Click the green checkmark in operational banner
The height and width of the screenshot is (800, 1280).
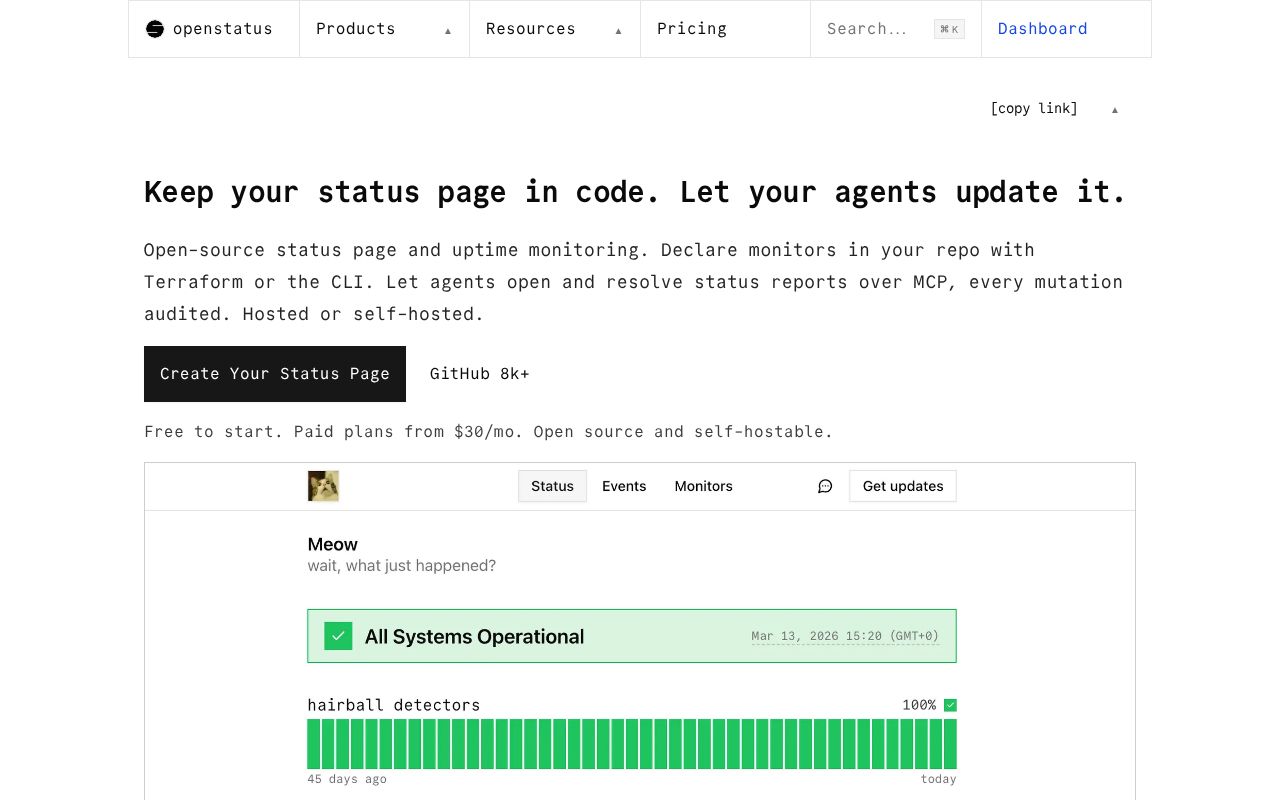point(338,636)
